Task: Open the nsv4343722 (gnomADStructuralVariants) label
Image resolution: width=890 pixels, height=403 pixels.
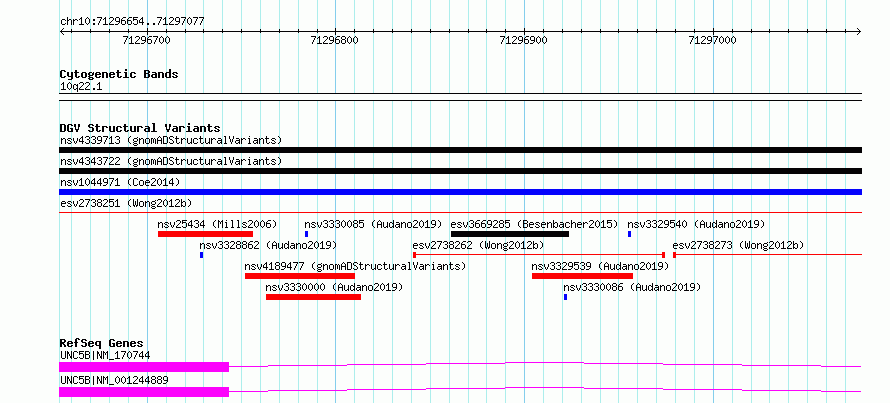Action: click(x=171, y=161)
